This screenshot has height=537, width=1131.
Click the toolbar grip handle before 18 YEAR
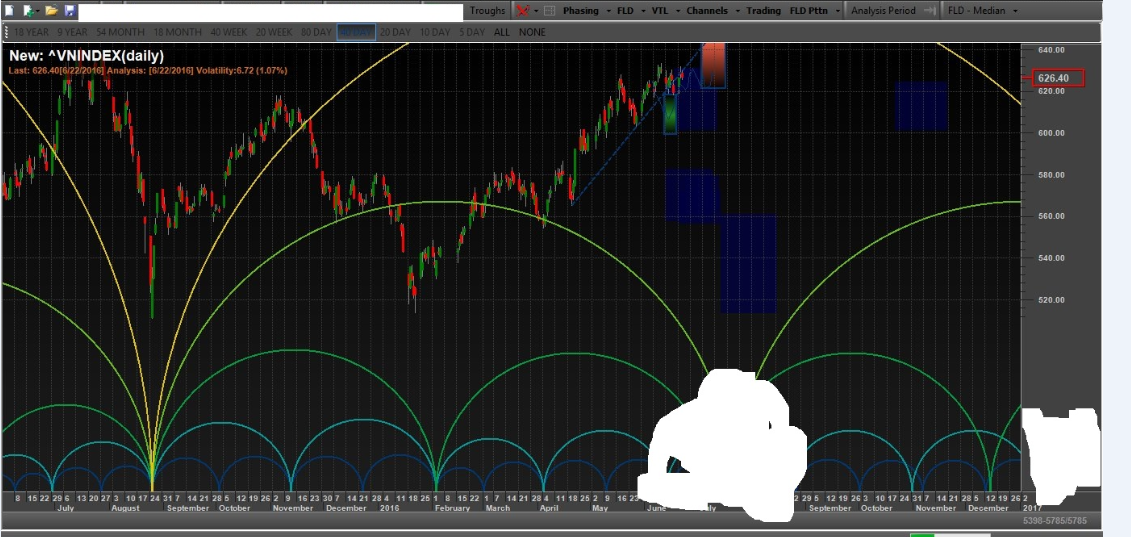[7, 32]
